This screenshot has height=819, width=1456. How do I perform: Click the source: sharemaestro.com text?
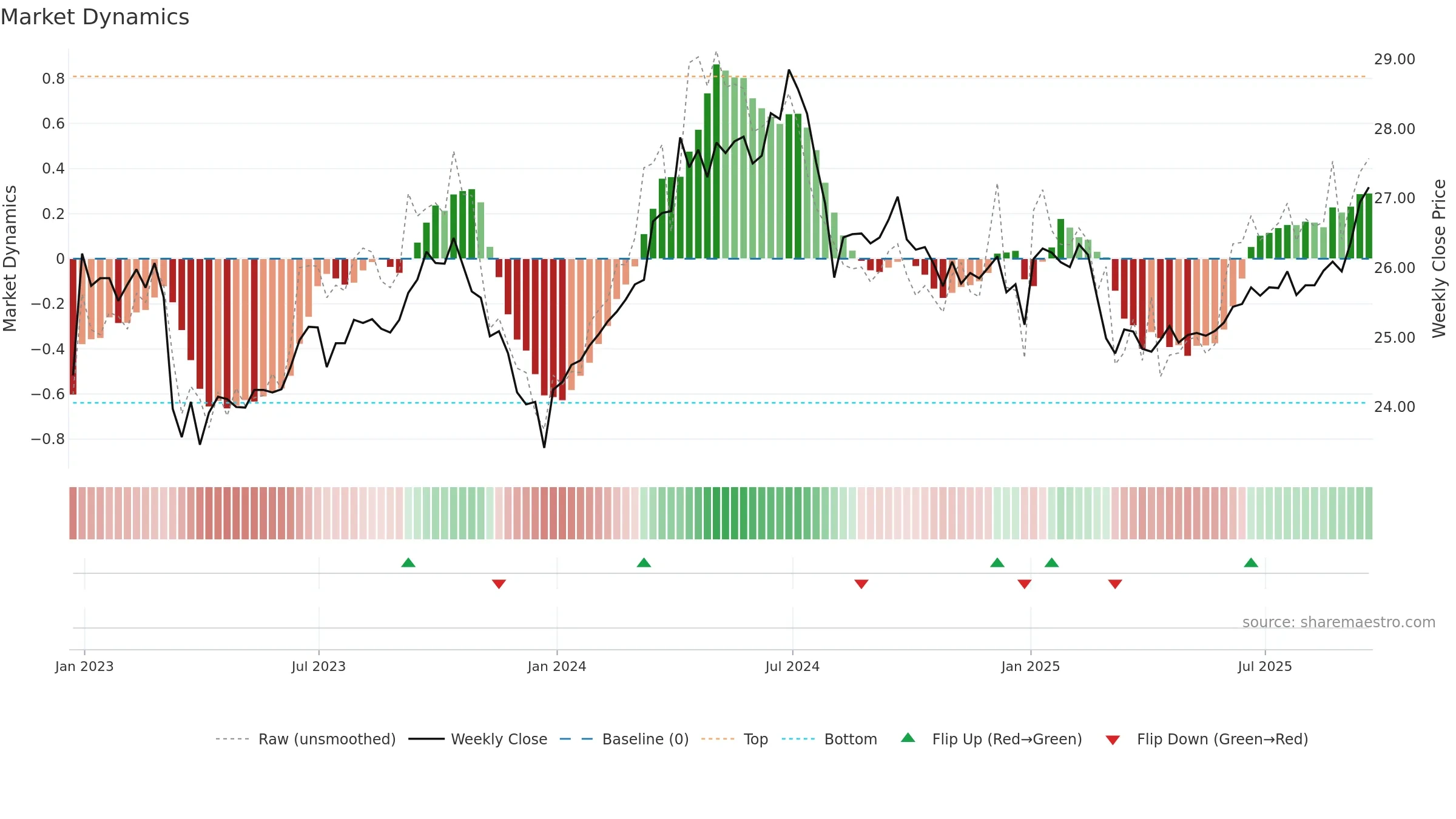pos(1339,622)
